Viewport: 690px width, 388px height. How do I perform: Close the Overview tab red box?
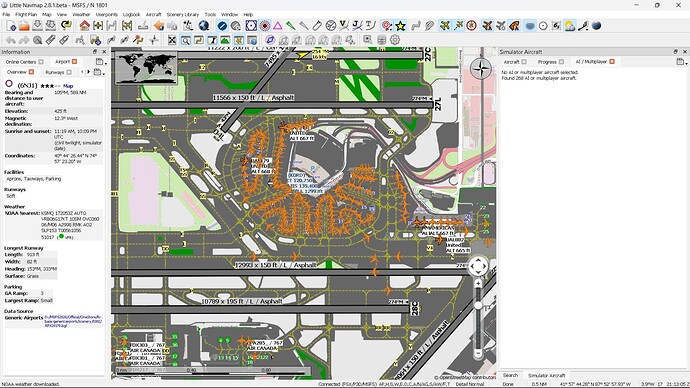(x=31, y=72)
